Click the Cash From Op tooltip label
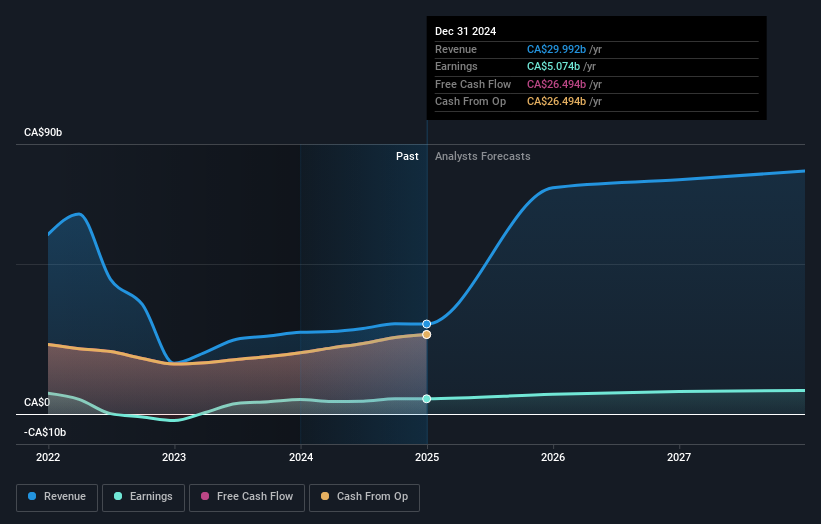Screen dimensions: 821x524 coord(470,102)
